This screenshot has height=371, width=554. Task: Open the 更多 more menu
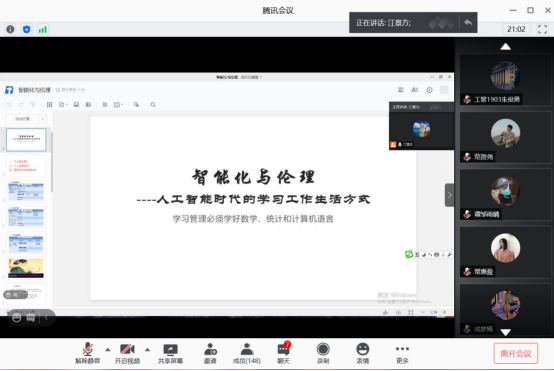pyautogui.click(x=402, y=354)
